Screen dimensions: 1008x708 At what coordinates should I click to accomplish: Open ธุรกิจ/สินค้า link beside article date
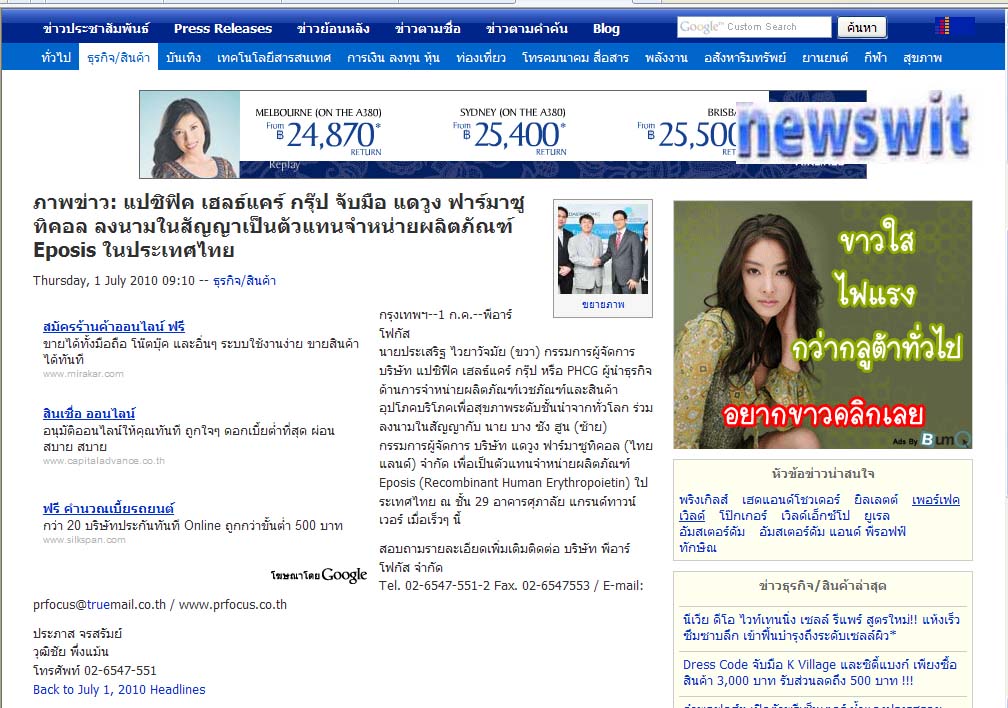tap(244, 281)
